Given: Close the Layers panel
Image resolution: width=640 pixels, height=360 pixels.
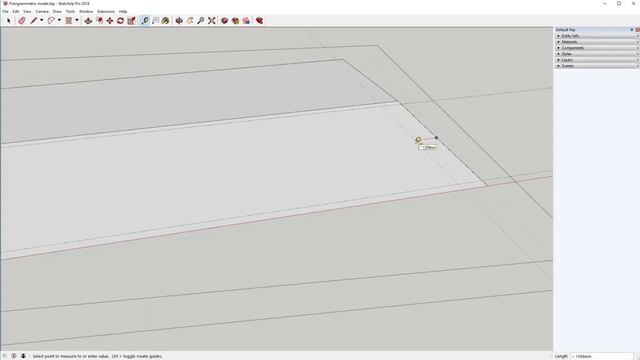Looking at the screenshot, I should [637, 60].
